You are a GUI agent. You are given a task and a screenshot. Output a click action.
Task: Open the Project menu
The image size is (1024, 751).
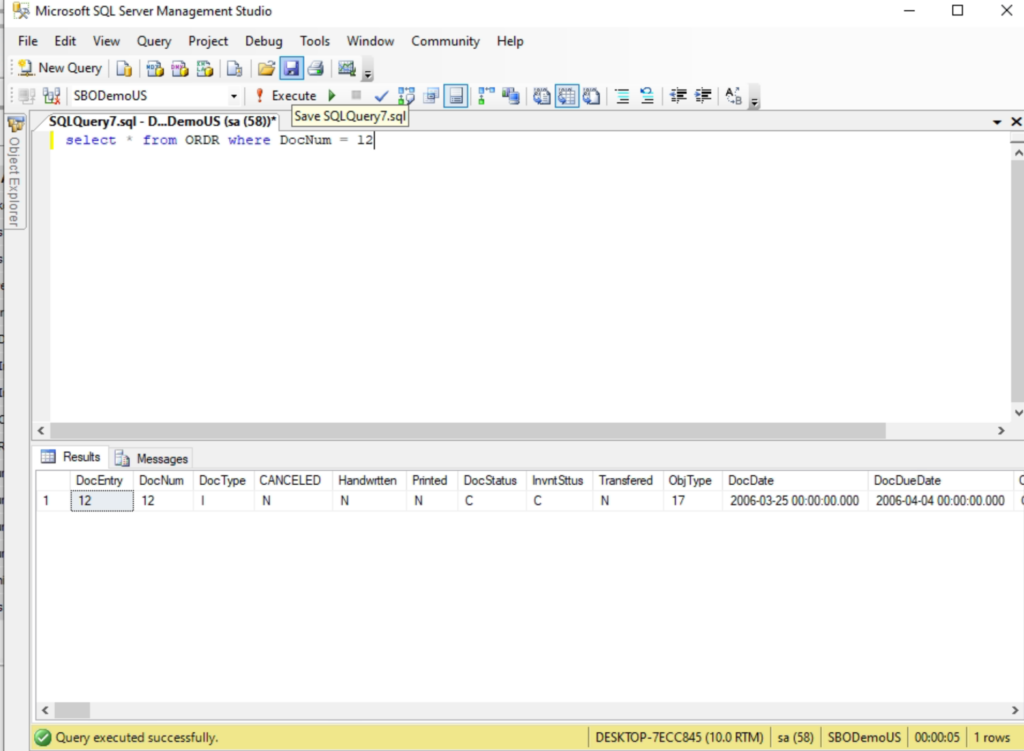click(208, 41)
